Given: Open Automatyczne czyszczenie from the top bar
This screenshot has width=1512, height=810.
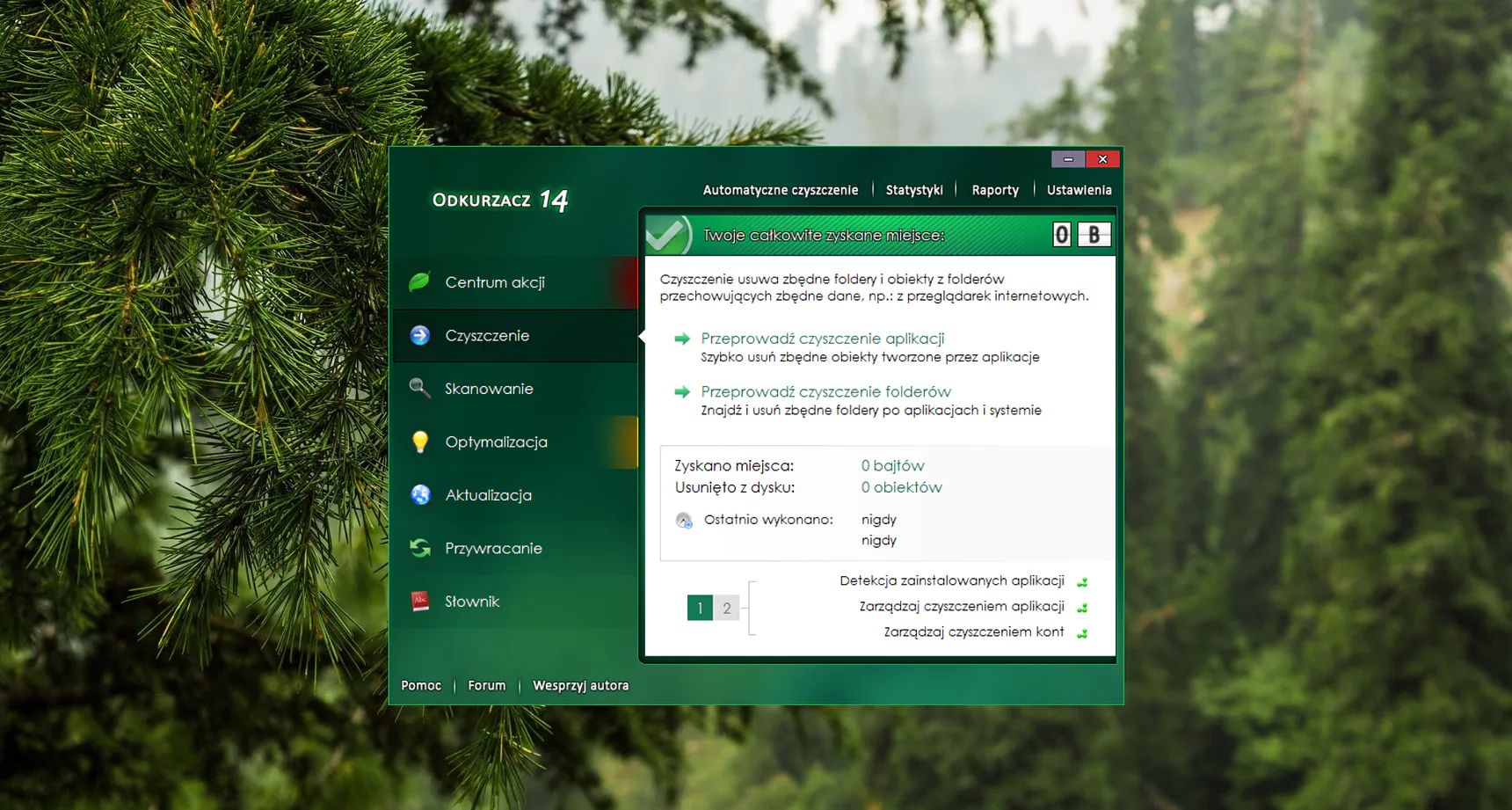Looking at the screenshot, I should coord(781,190).
